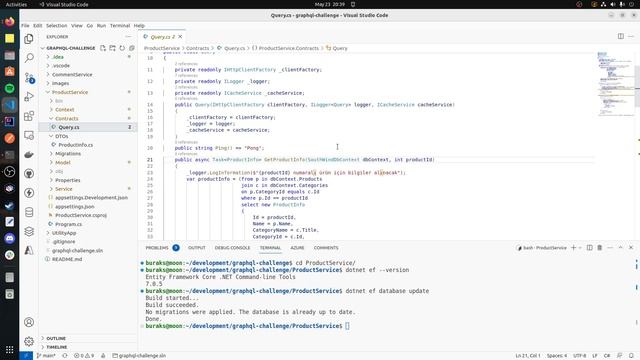This screenshot has height=360, width=640.
Task: Open the Search view in activity bar
Action: click(29, 58)
